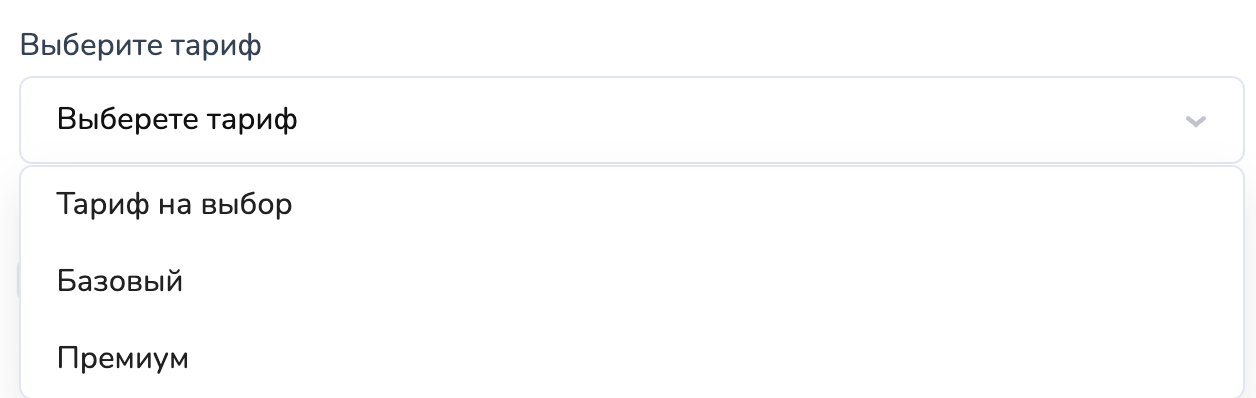Collapse the 'Выберете тариф' dropdown field
This screenshot has height=398, width=1256.
click(632, 120)
